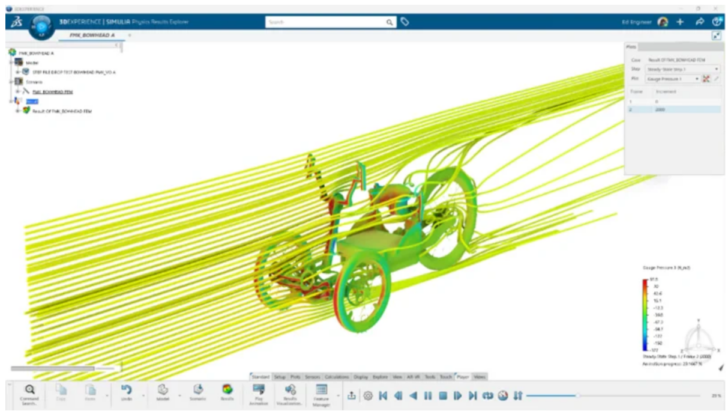Switch to the Plots toolbar tab
Image resolution: width=728 pixels, height=417 pixels.
coord(295,377)
